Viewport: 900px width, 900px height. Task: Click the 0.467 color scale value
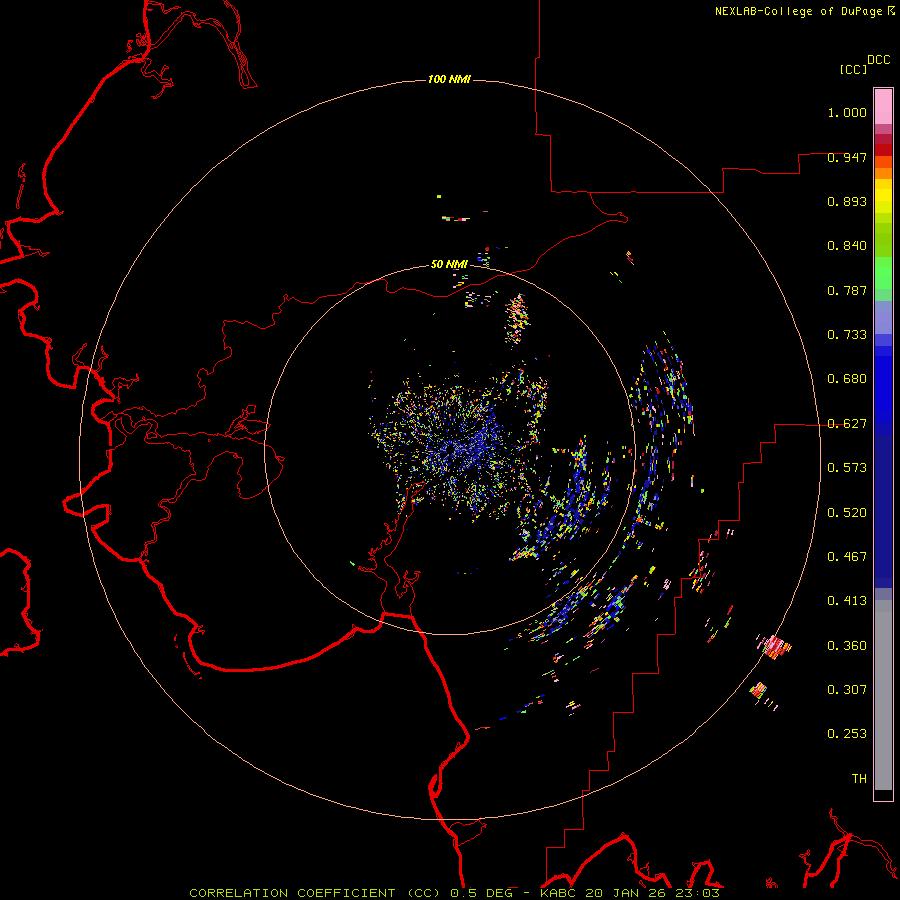pyautogui.click(x=847, y=557)
